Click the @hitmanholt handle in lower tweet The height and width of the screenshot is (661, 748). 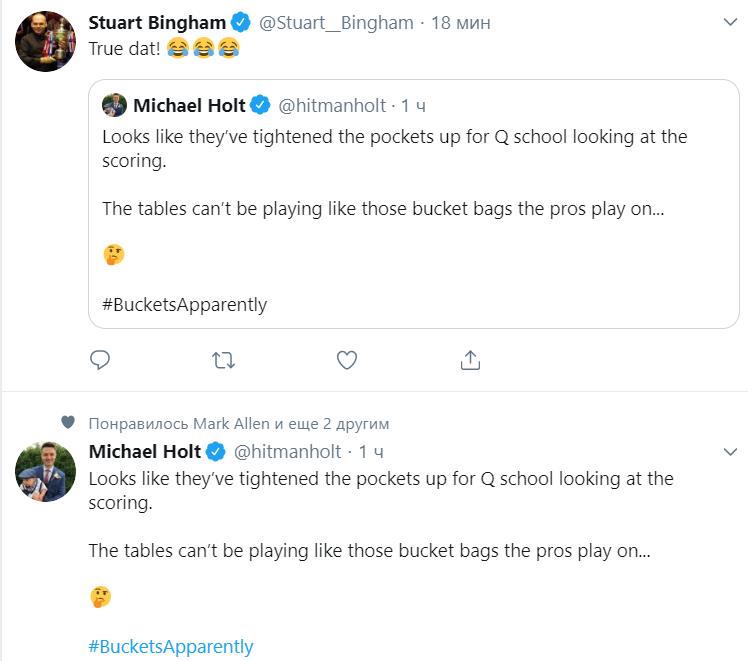(x=287, y=451)
